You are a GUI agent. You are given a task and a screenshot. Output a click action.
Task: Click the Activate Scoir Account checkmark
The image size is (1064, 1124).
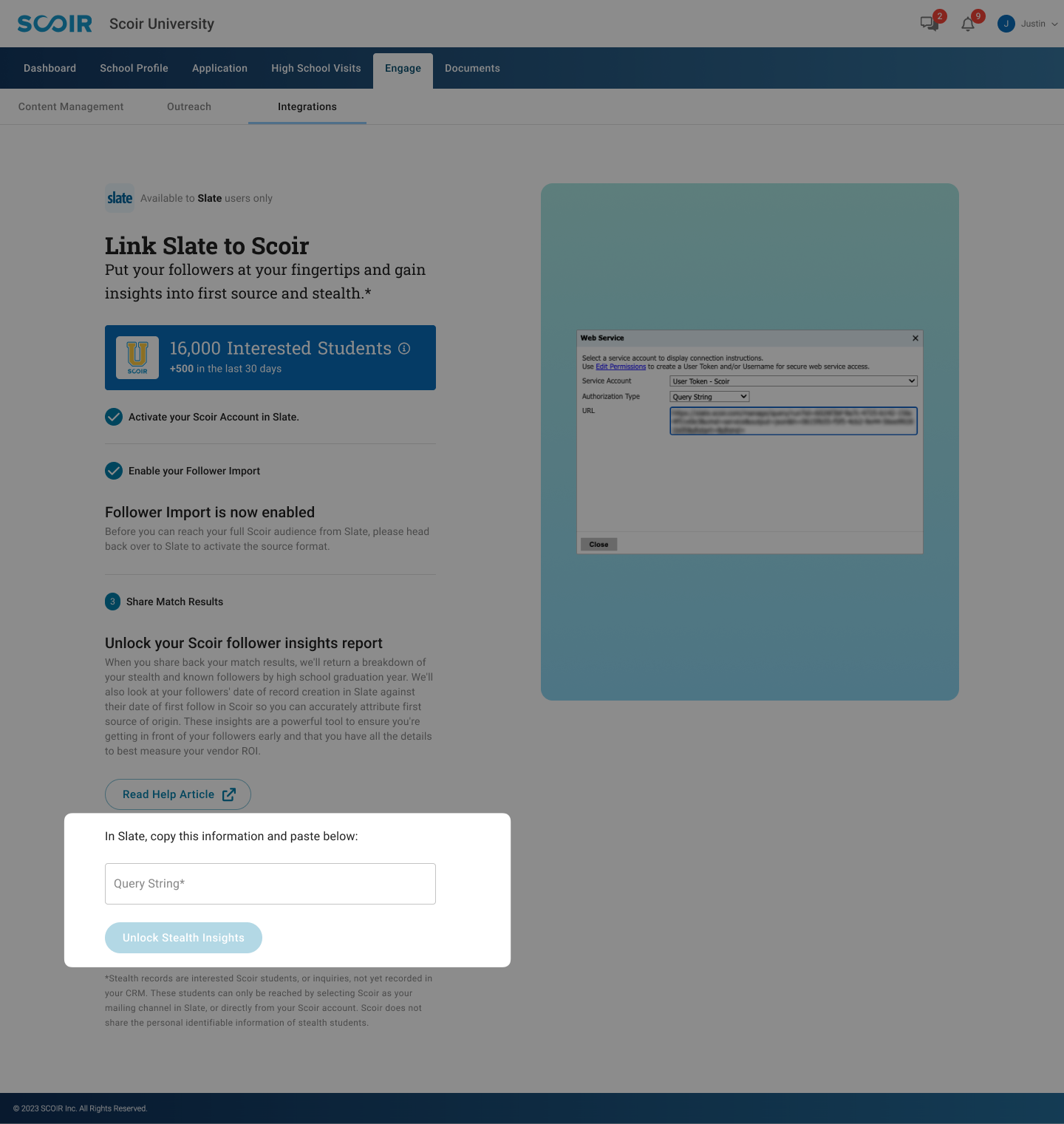(x=114, y=417)
